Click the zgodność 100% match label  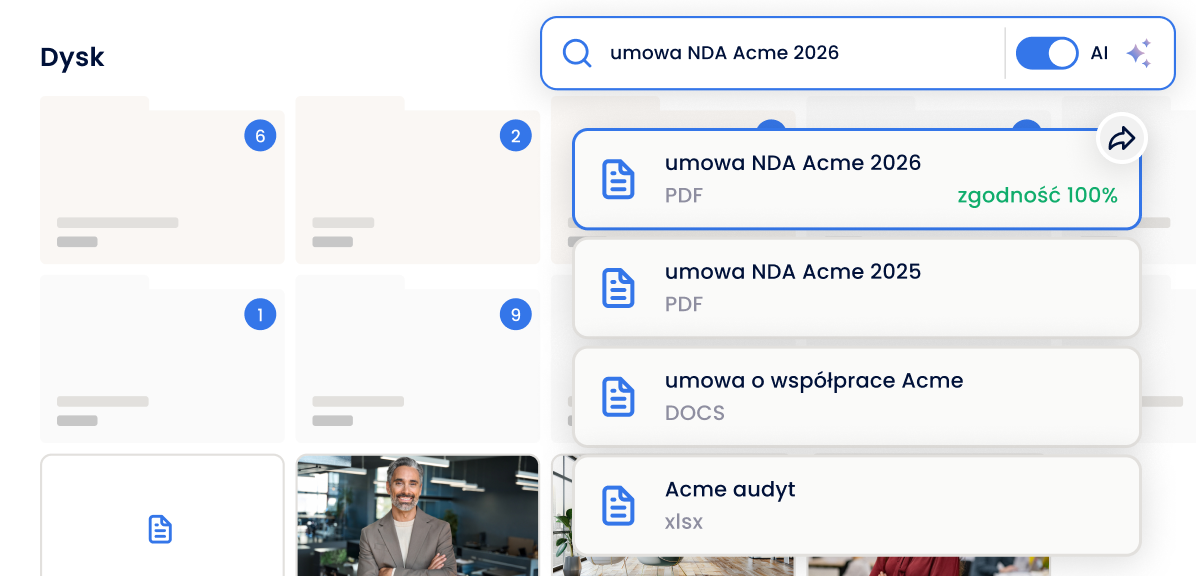[x=1037, y=195]
